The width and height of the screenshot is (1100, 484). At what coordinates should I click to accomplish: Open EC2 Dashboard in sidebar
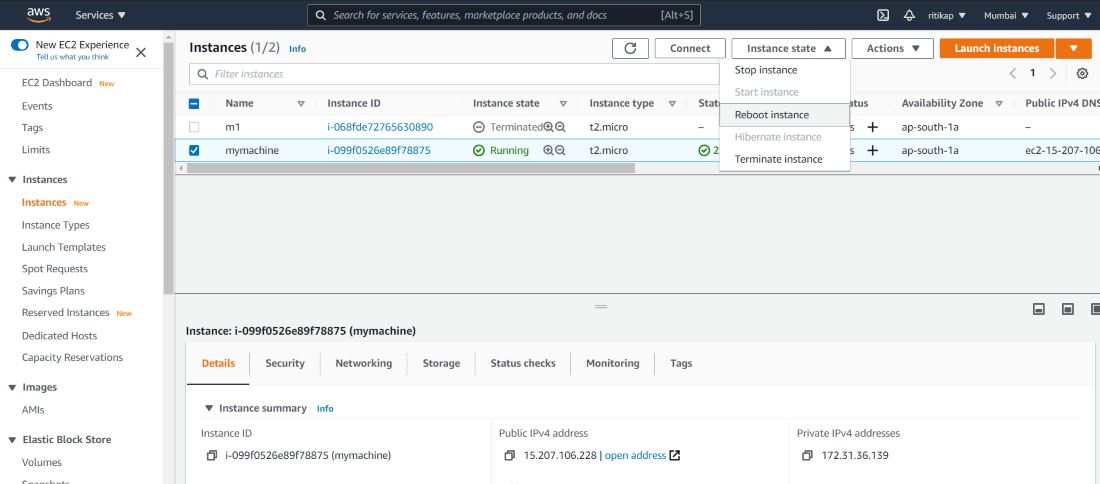click(x=57, y=83)
